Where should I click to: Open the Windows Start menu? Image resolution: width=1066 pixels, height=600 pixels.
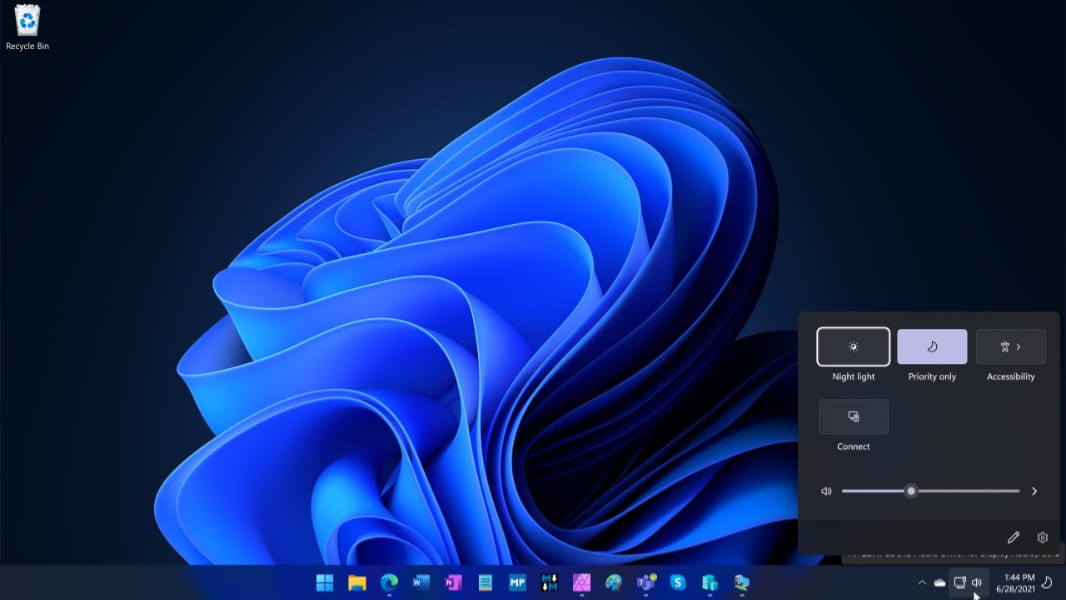(325, 582)
